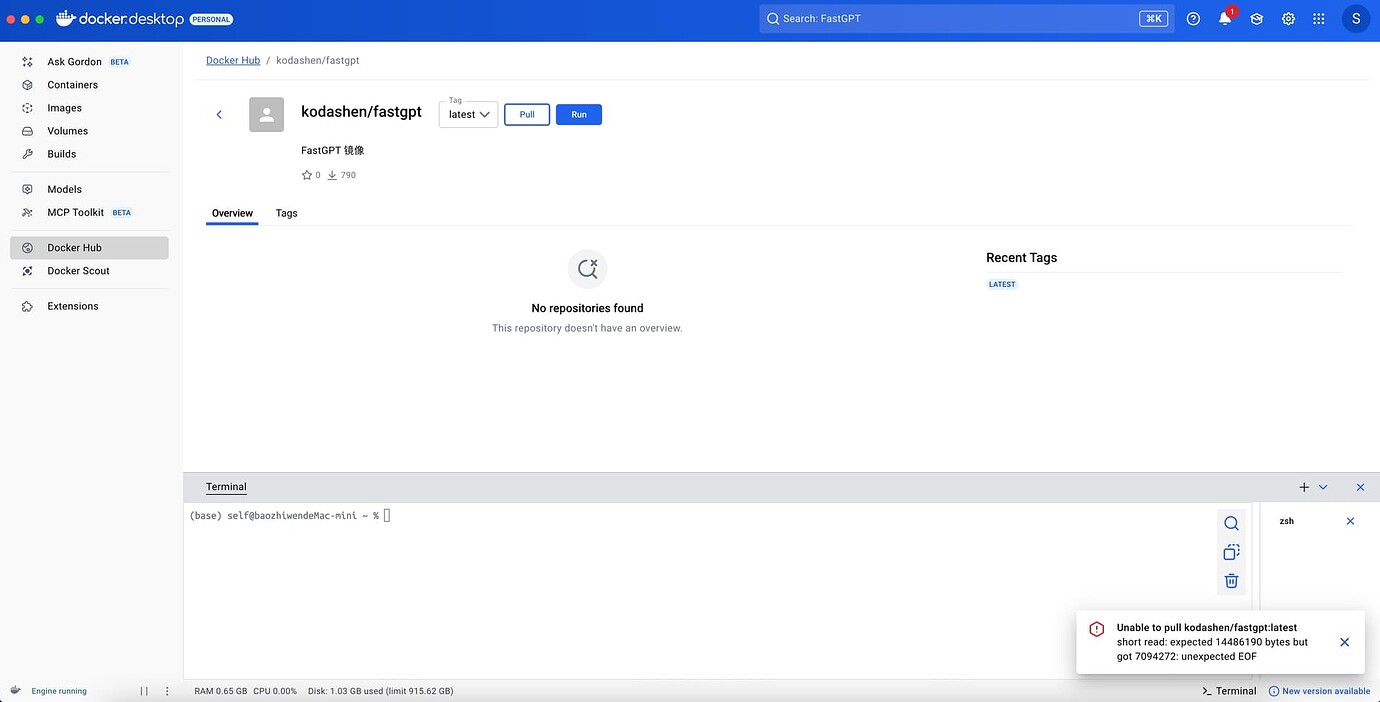Open Docker Desktop settings gear
This screenshot has height=702, width=1380.
click(1288, 18)
